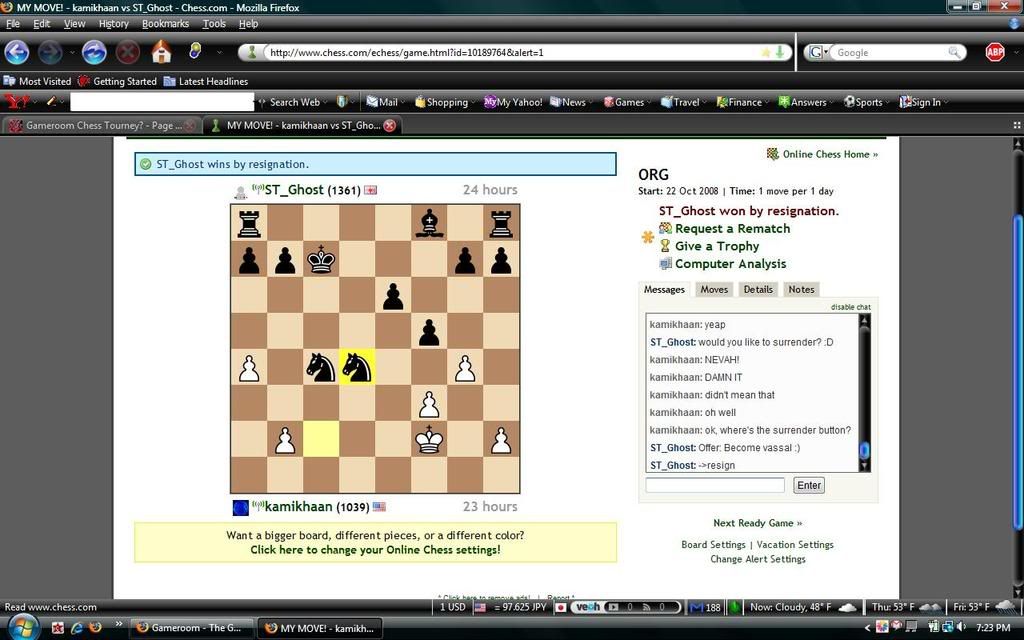Open the Bookmarks menu
Screen dimensions: 1024x640
click(x=165, y=24)
